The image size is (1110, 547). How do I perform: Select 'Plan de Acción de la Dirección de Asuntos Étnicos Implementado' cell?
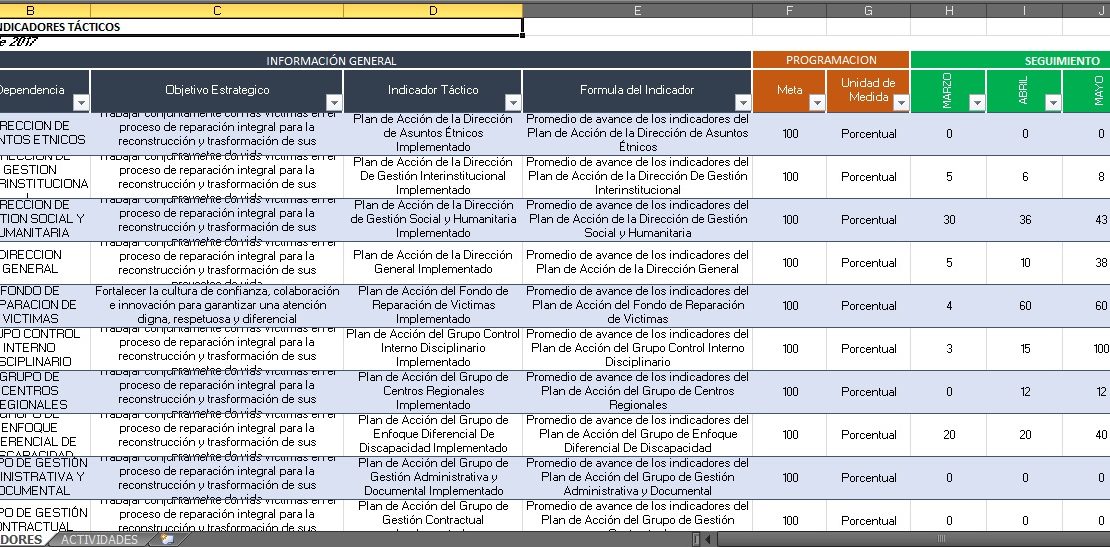pyautogui.click(x=433, y=134)
